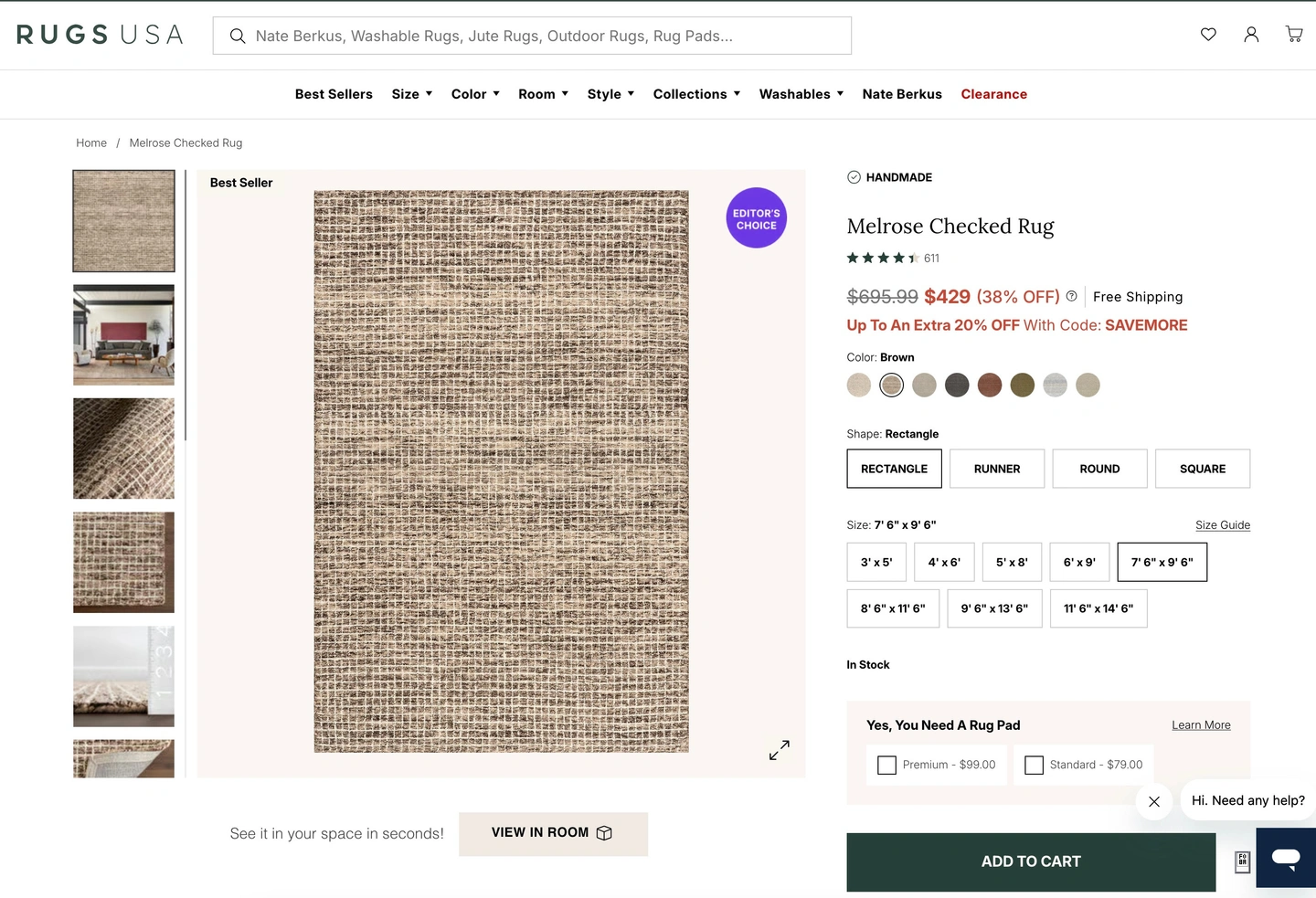The width and height of the screenshot is (1316, 898).
Task: Select the Runner shape option
Action: tap(997, 469)
